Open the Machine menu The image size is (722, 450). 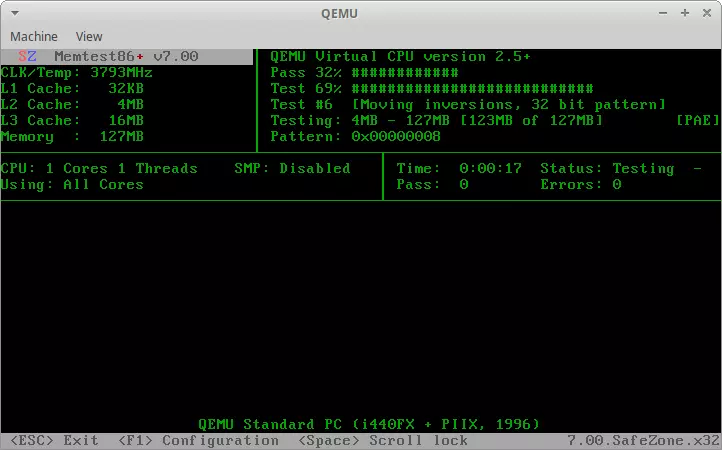pos(34,36)
